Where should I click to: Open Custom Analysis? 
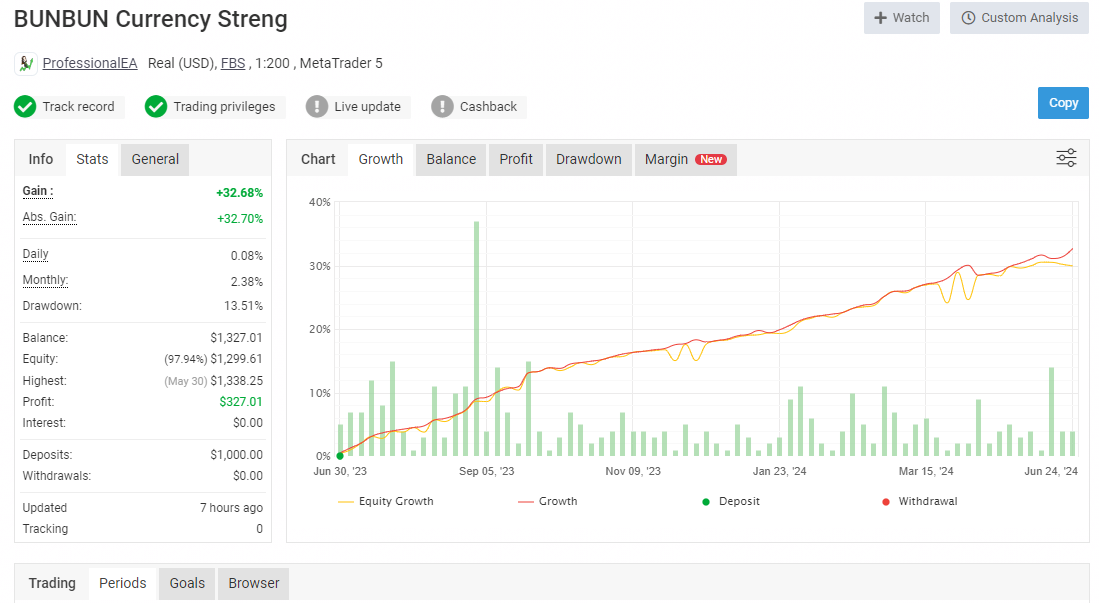(x=1019, y=18)
